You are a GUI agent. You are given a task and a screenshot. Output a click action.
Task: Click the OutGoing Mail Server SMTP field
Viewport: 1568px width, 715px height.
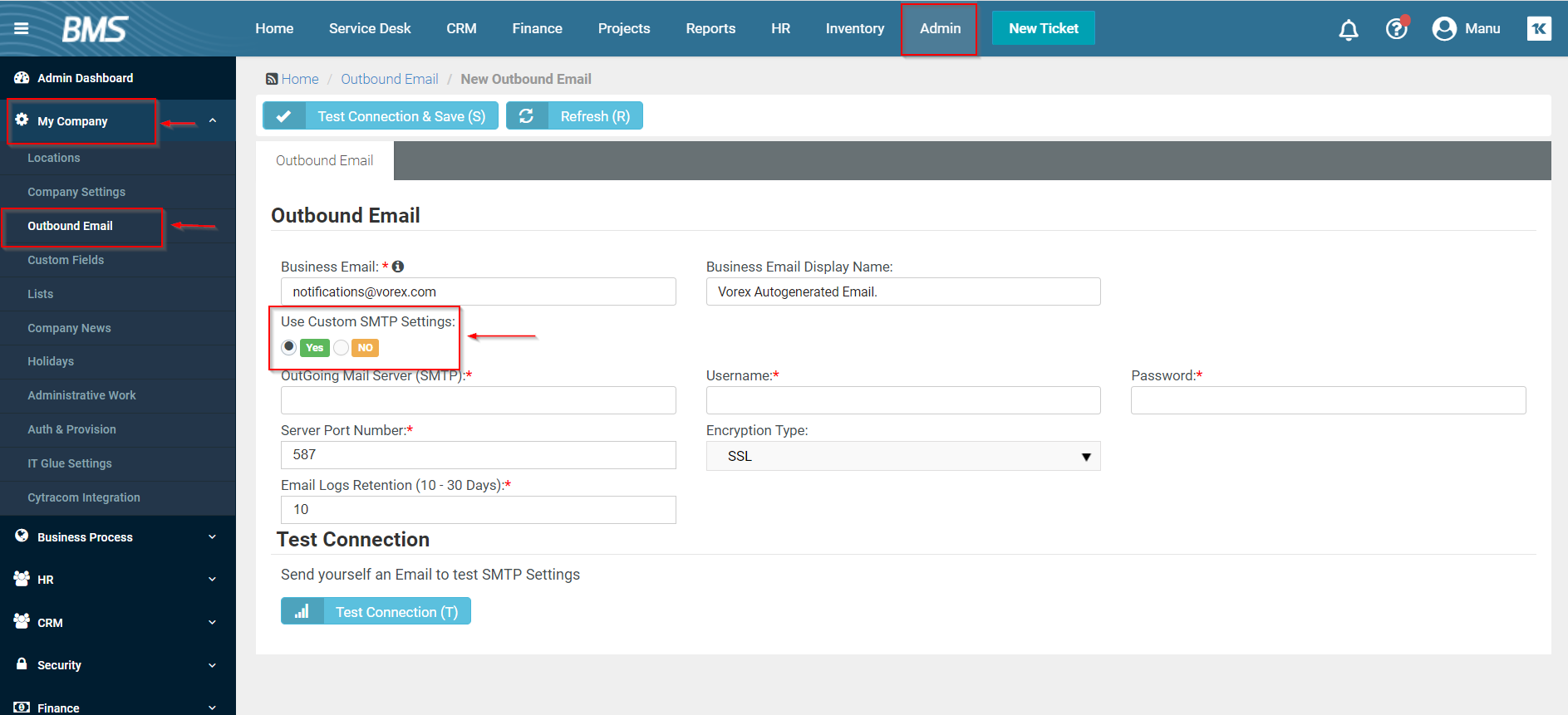(x=479, y=400)
